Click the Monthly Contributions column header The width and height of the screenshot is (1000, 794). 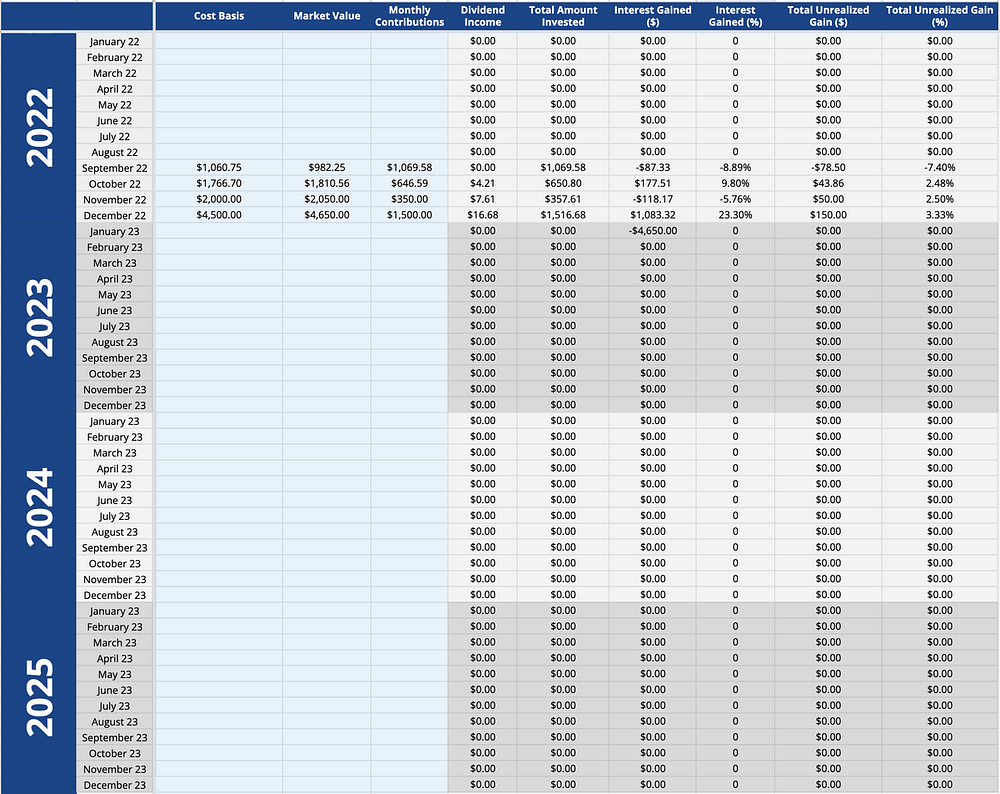pyautogui.click(x=409, y=16)
